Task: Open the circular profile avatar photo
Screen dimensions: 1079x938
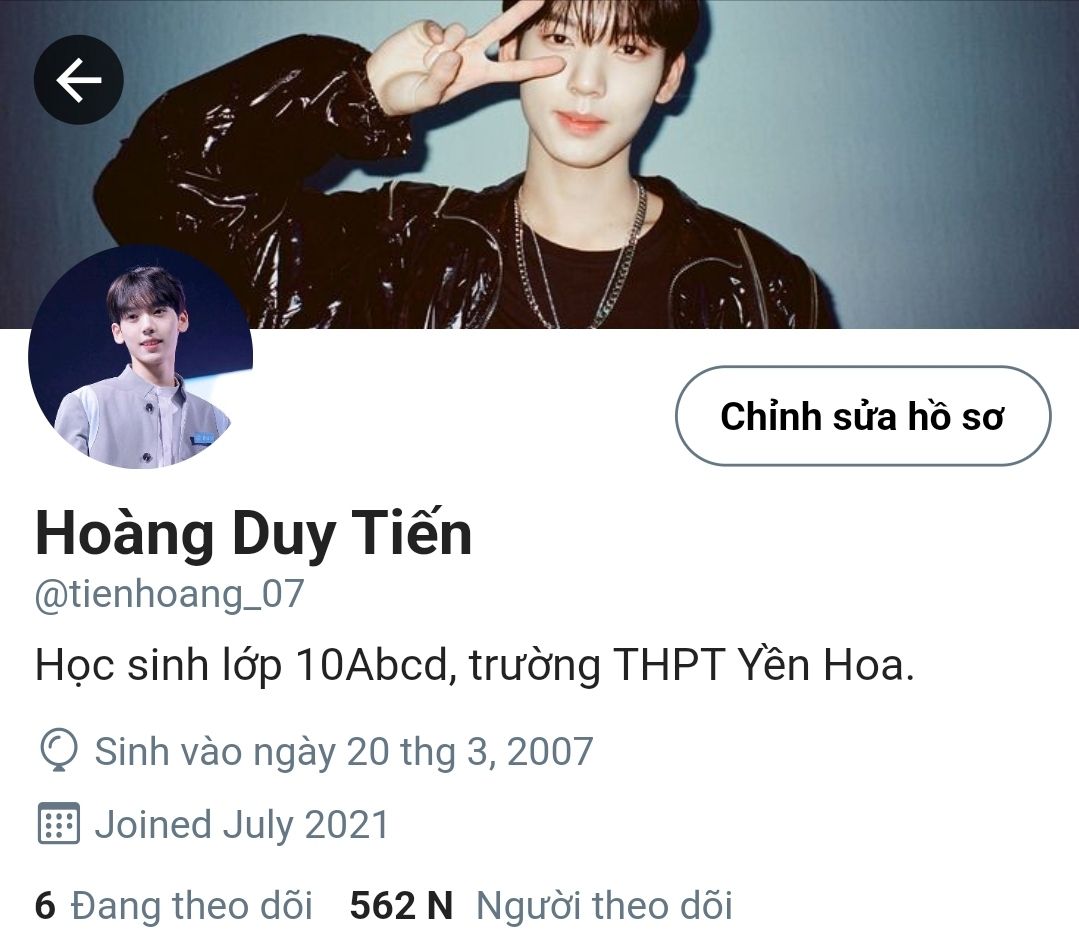Action: pos(140,356)
